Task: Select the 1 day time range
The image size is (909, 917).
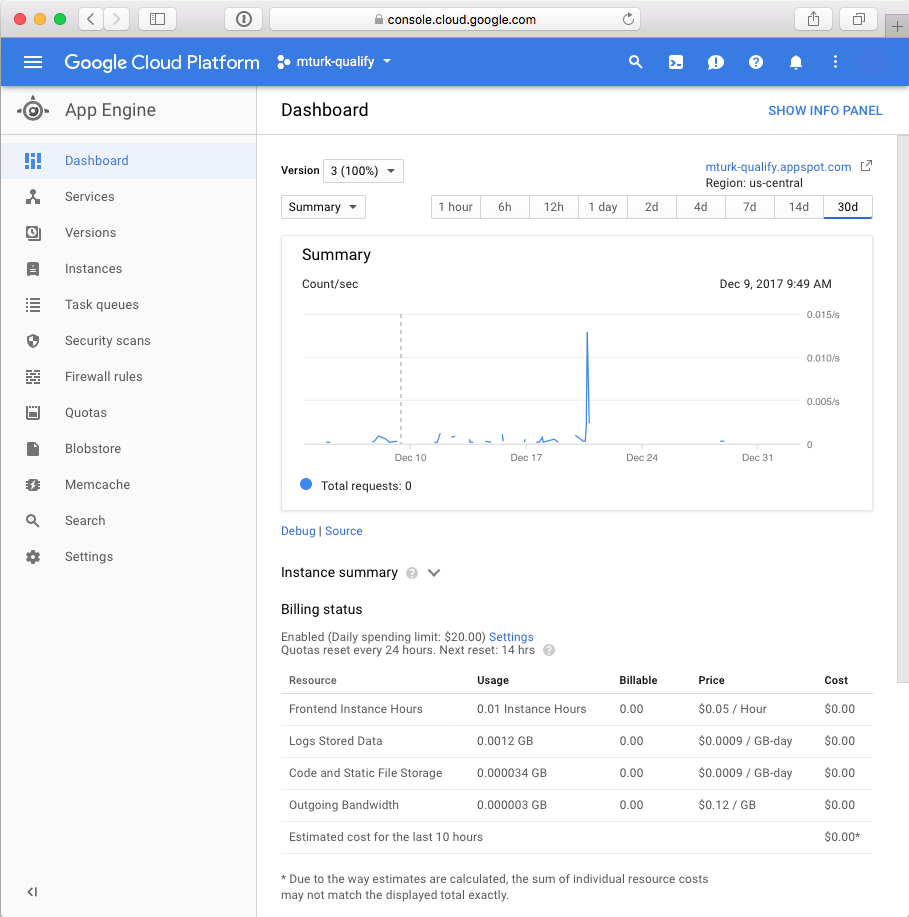Action: tap(603, 207)
